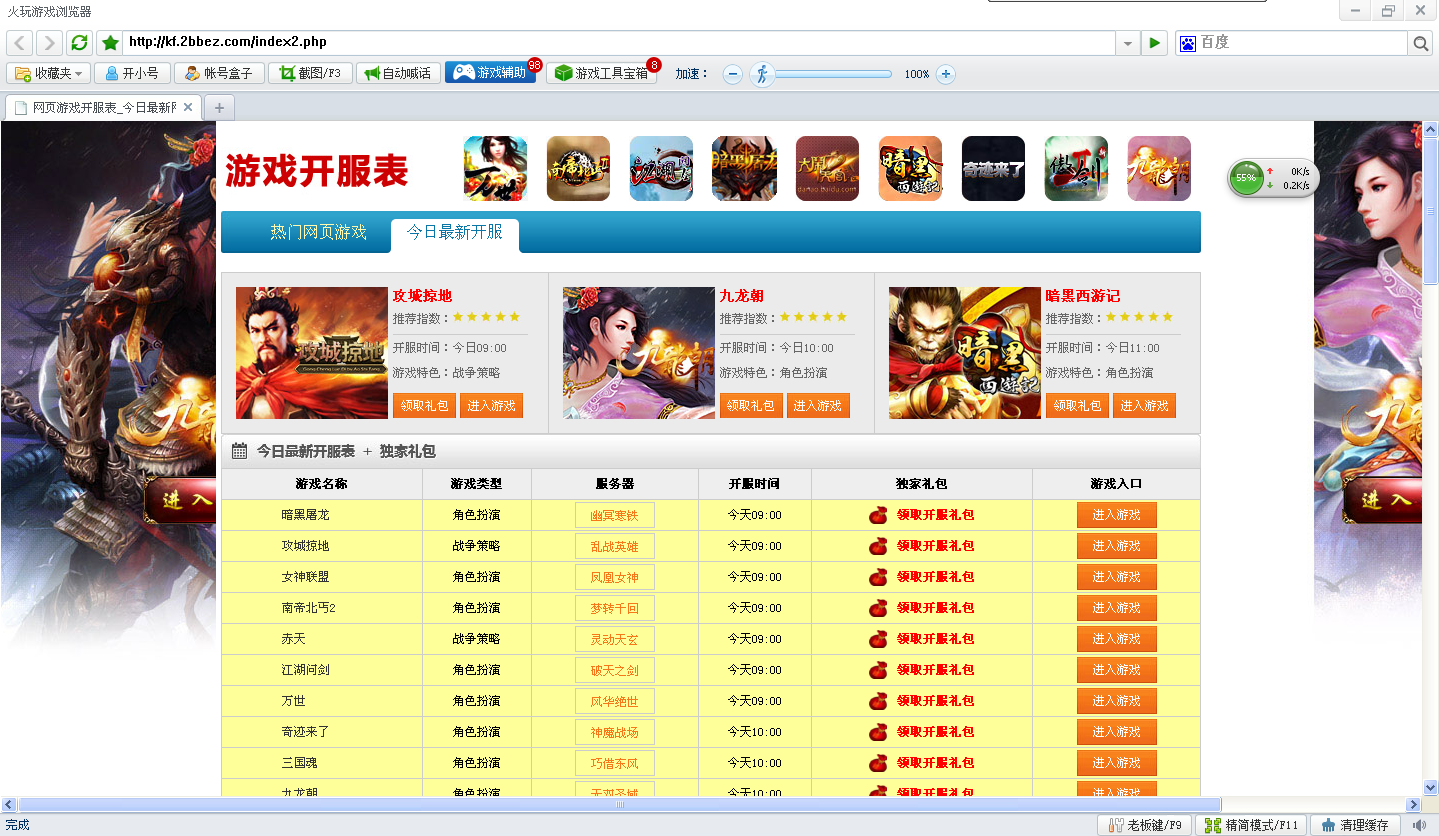This screenshot has width=1439, height=836.
Task: Click the 奇迹来了 game icon in the header row
Action: coord(993,168)
